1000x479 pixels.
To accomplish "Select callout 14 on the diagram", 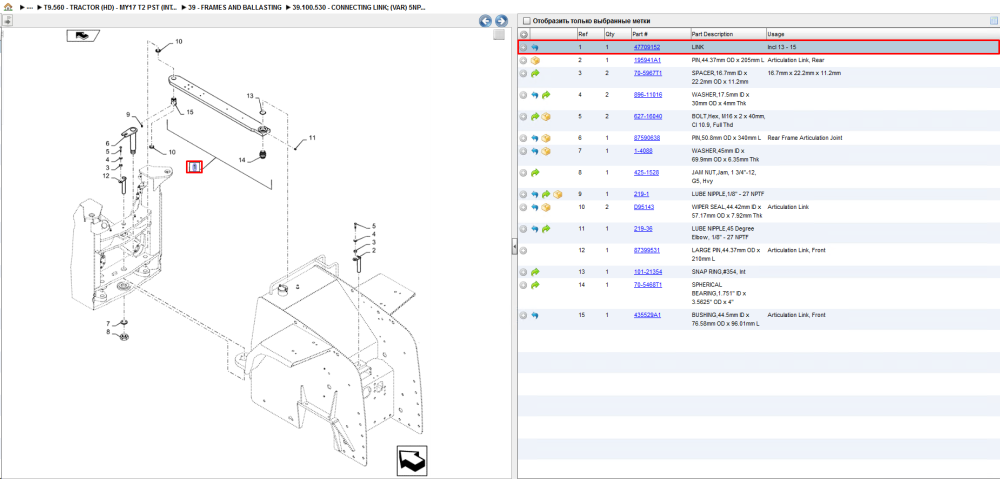I will click(242, 159).
